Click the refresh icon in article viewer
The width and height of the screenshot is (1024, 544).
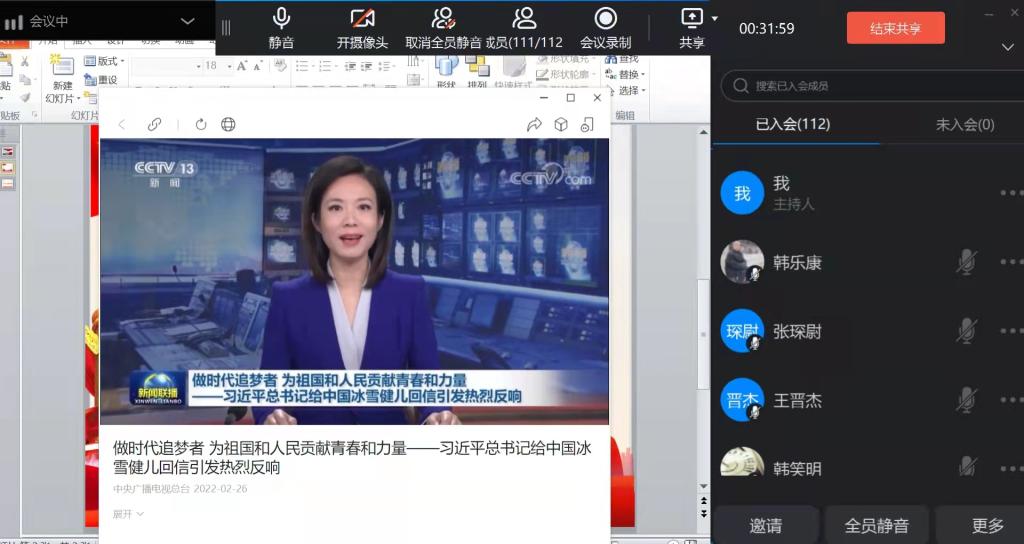(x=201, y=124)
